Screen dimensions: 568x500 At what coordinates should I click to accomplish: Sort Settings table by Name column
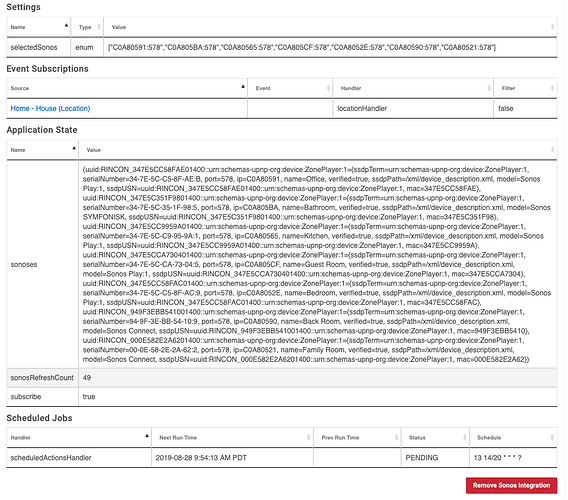coord(38,27)
